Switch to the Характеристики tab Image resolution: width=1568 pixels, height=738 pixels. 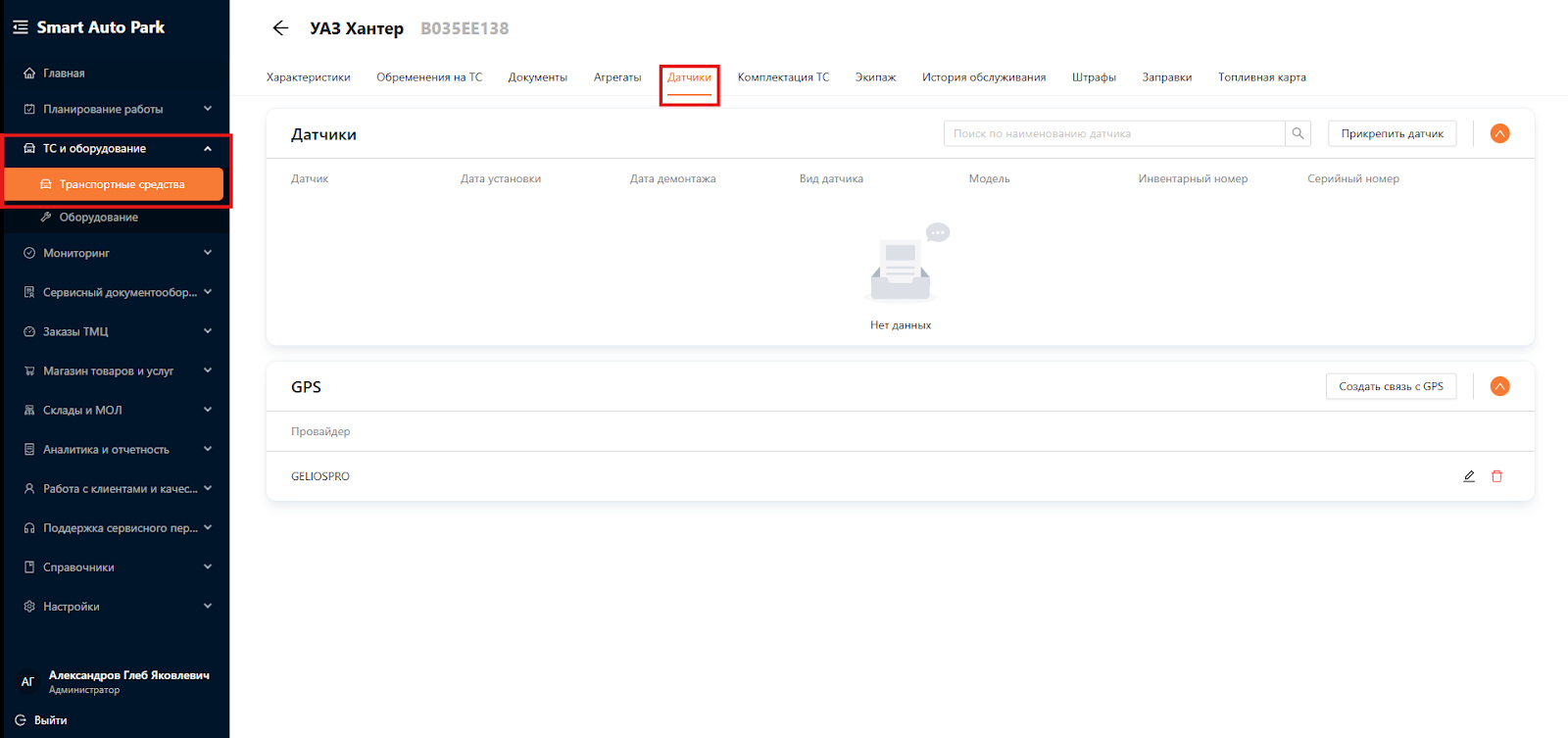[x=309, y=77]
